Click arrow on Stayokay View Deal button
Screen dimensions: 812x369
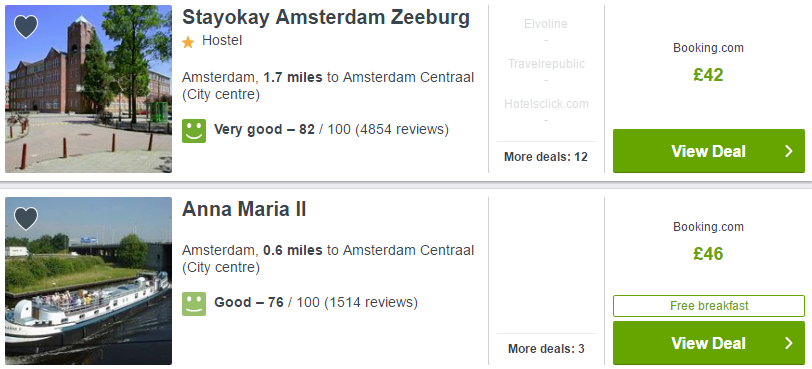(788, 151)
